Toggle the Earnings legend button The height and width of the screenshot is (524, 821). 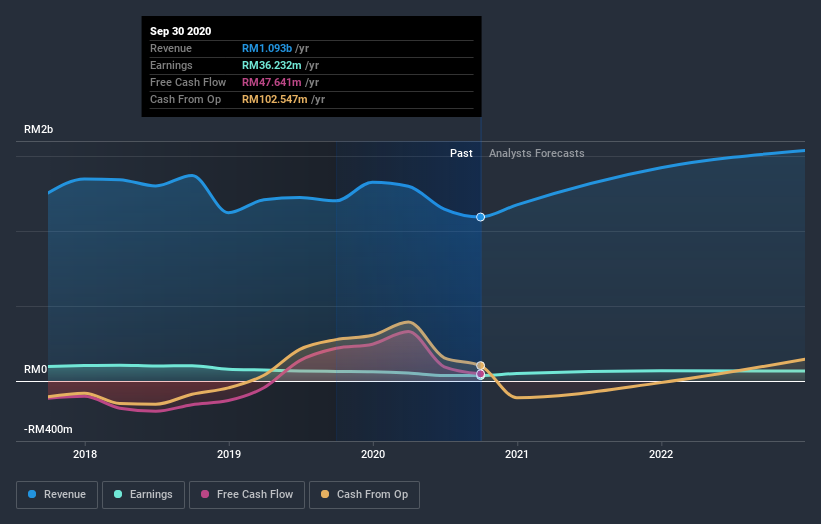point(143,495)
